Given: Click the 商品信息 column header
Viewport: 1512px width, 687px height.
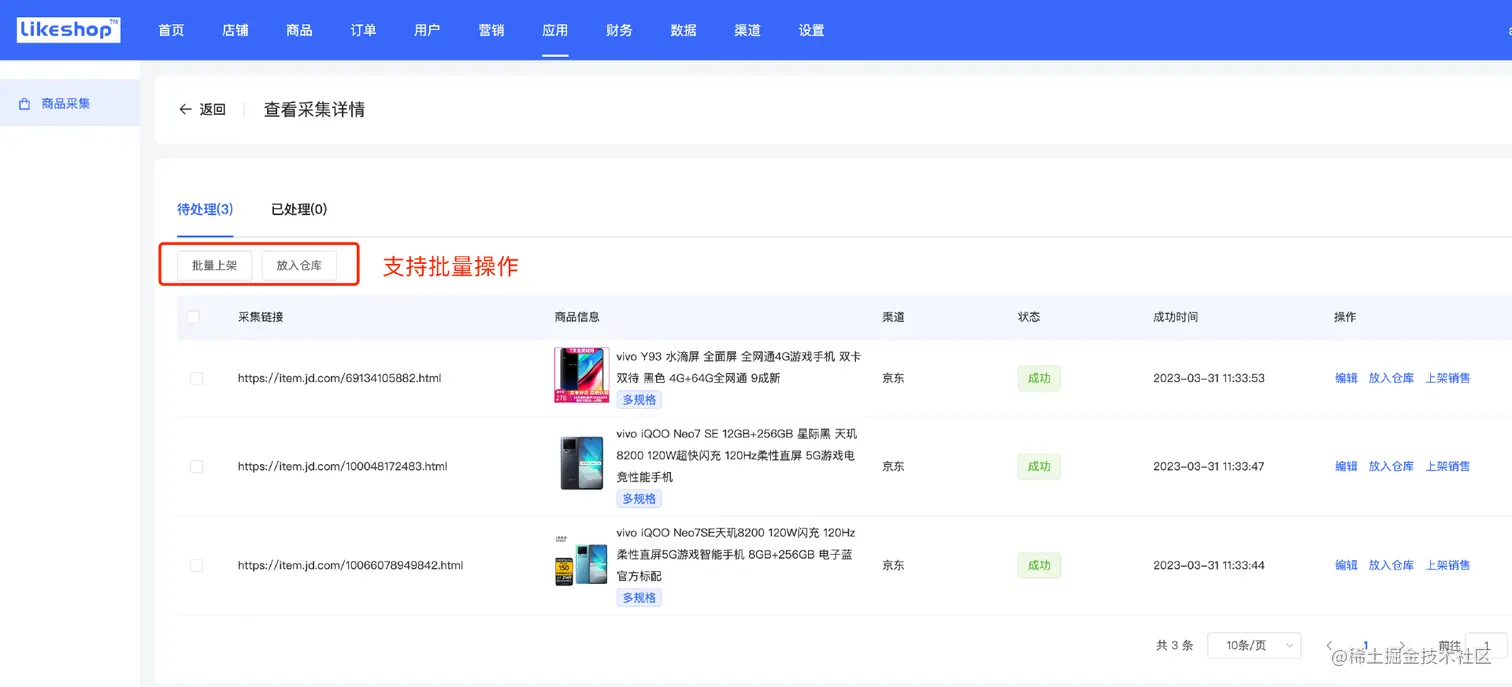Looking at the screenshot, I should (577, 317).
